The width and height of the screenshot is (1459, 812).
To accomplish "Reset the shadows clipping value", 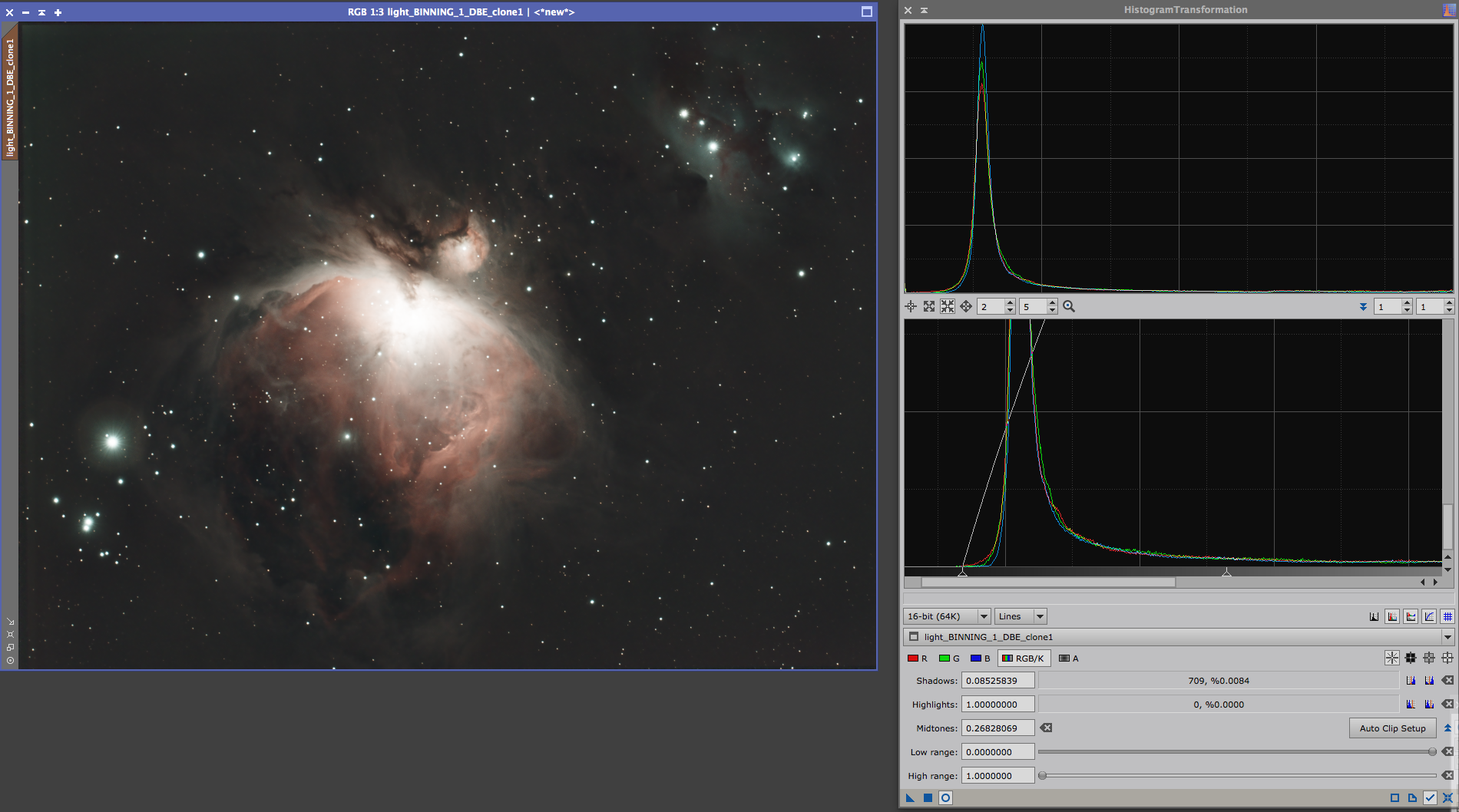I will coord(1447,681).
